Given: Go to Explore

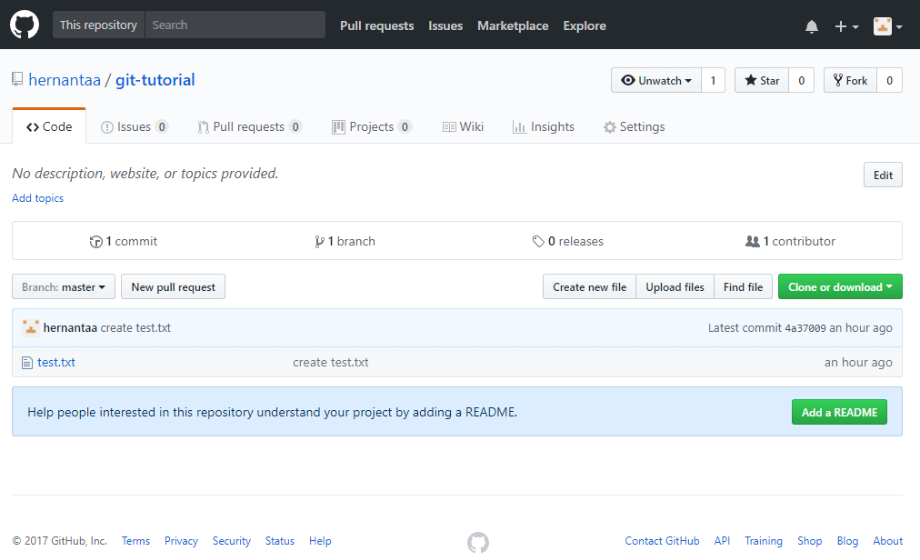Looking at the screenshot, I should point(584,26).
